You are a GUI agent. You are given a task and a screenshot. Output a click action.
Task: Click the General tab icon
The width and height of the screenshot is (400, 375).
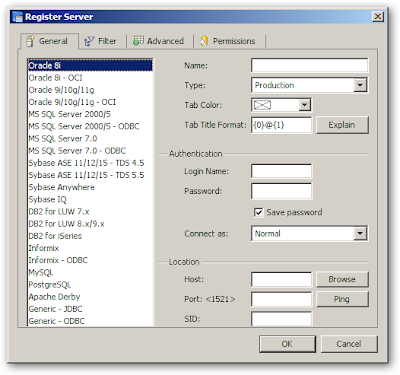click(30, 41)
